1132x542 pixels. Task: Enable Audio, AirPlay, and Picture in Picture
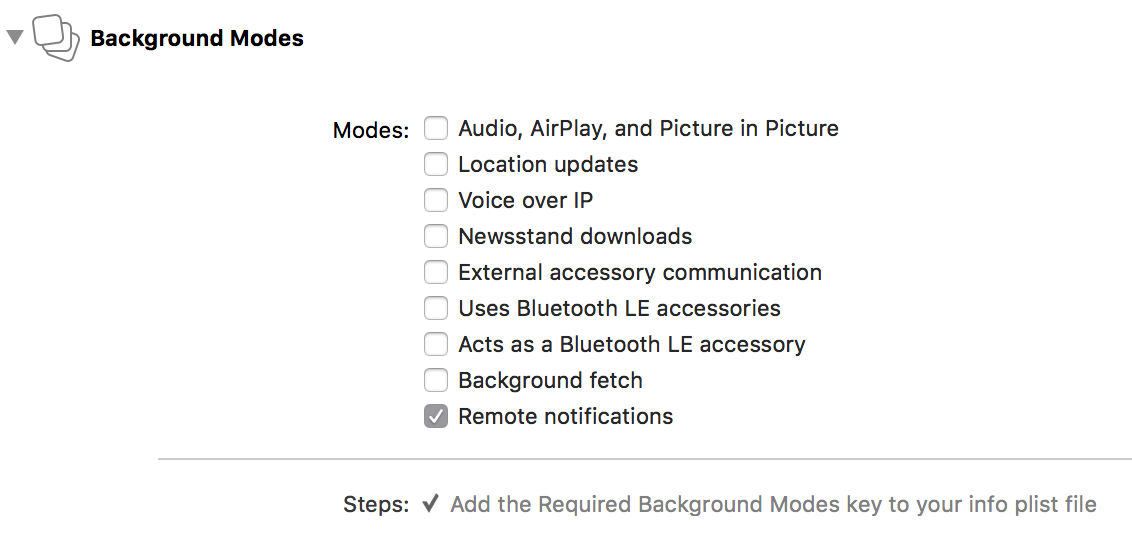coord(435,128)
